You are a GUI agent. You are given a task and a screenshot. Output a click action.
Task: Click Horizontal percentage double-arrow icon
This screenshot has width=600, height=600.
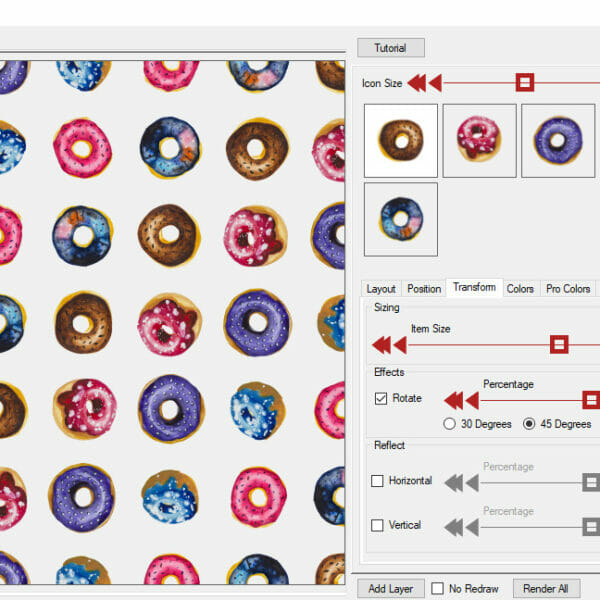[x=453, y=483]
